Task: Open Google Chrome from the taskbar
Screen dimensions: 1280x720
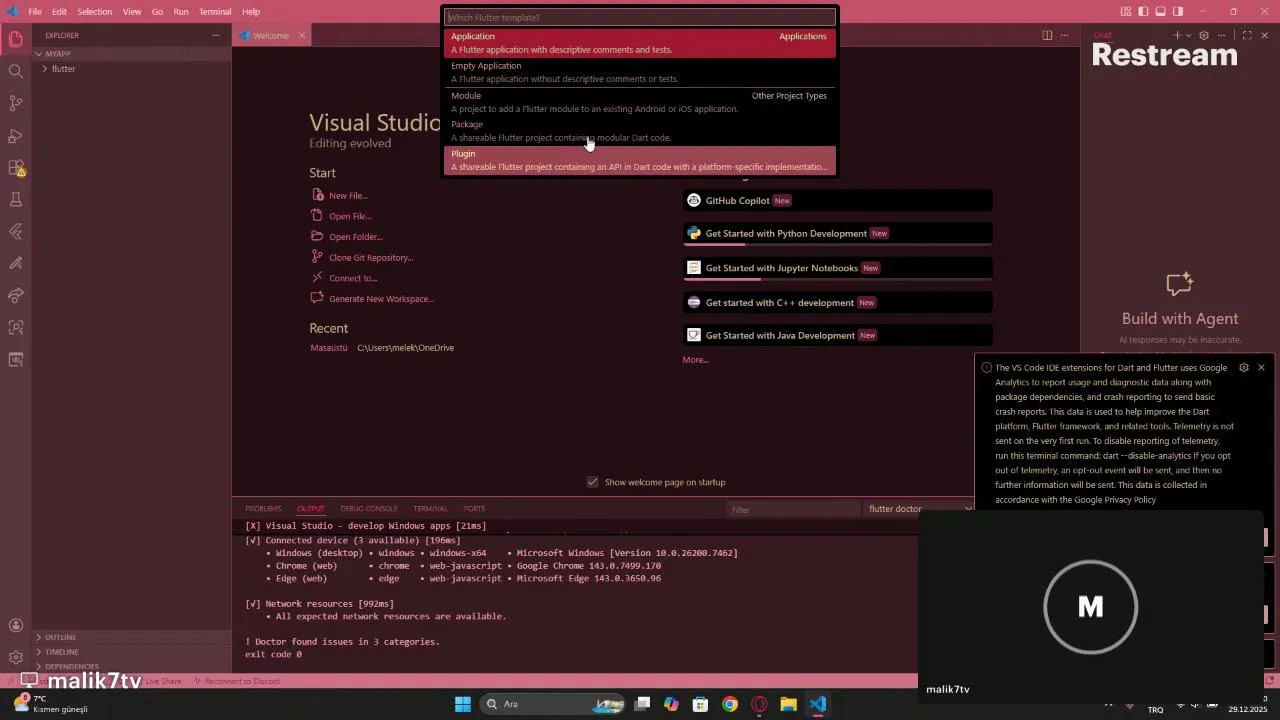Action: coord(730,704)
